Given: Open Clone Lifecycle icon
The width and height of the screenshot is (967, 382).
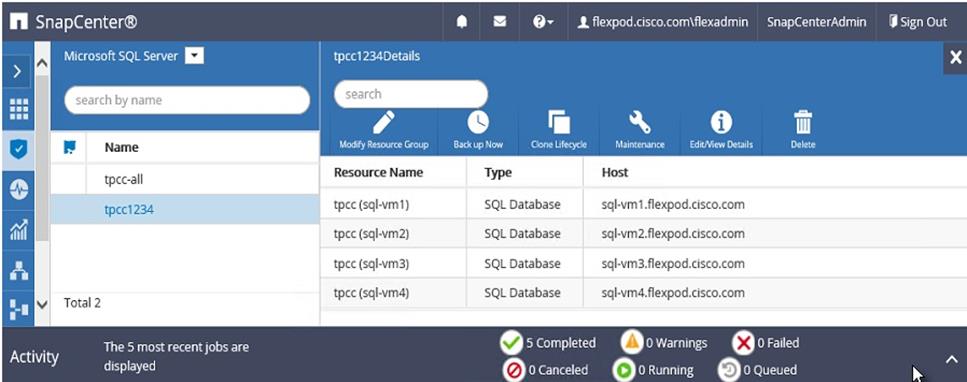Looking at the screenshot, I should tap(559, 123).
